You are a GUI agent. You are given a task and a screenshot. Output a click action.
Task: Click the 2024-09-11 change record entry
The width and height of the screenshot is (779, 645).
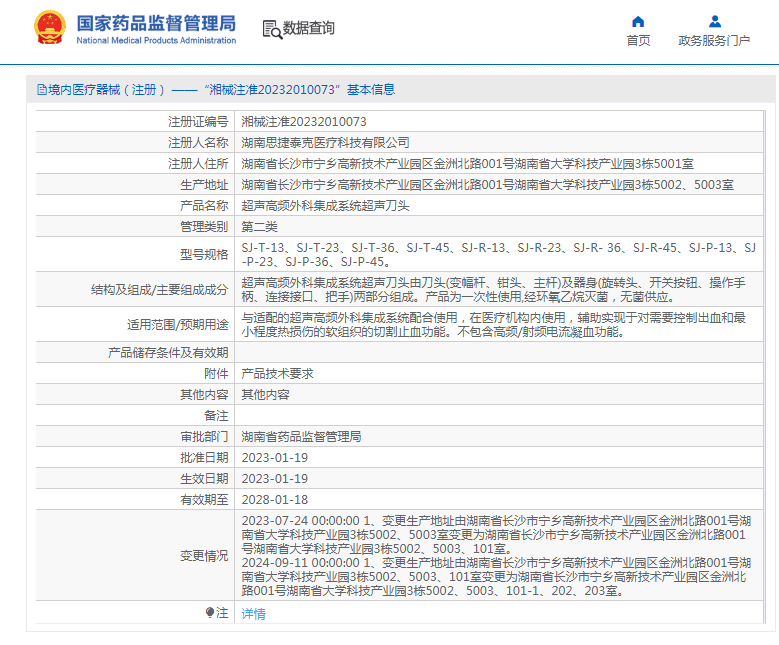tap(496, 576)
